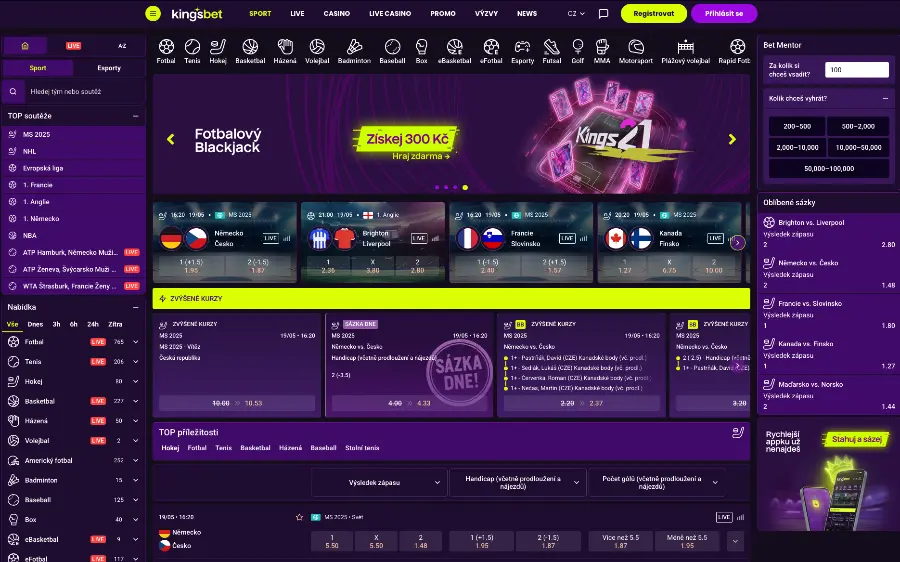Select Tenis tab in TOP příležitosti
Viewport: 900px width, 562px height.
coord(223,448)
